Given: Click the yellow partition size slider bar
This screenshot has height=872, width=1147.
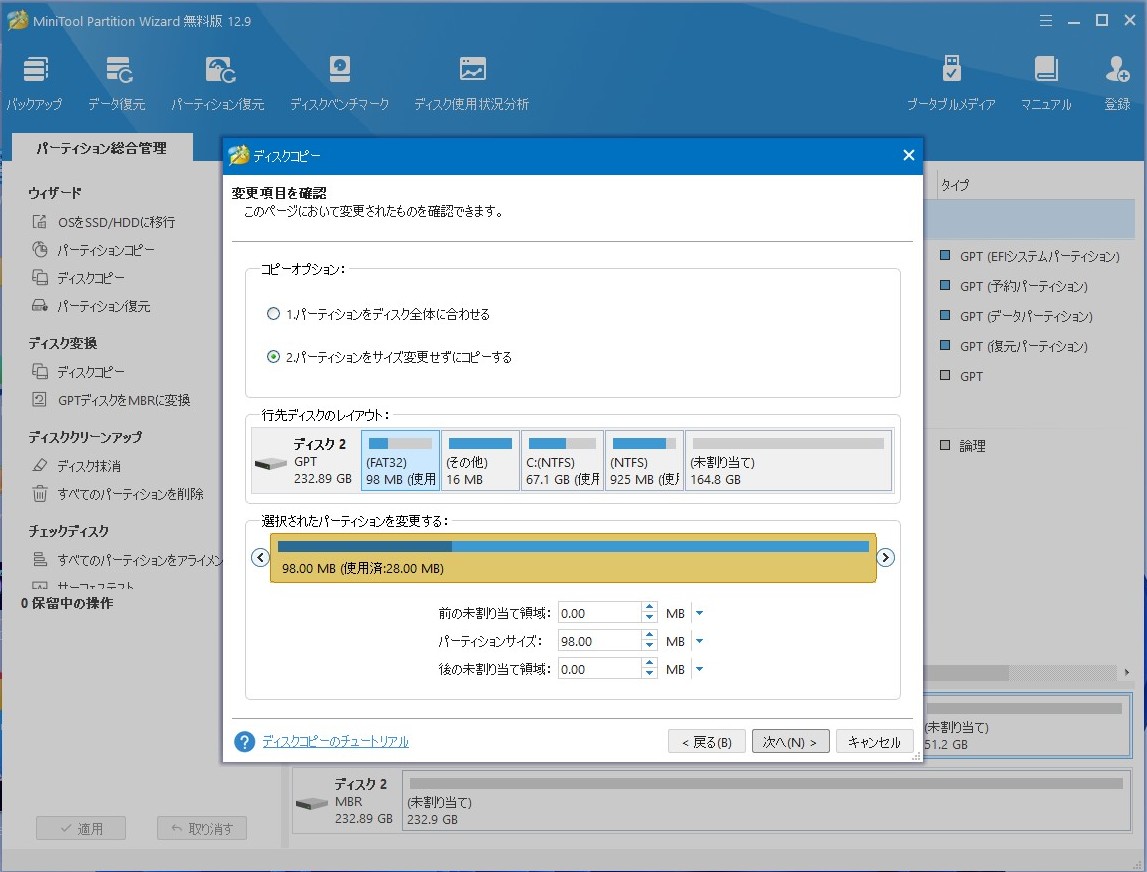Looking at the screenshot, I should pos(573,558).
